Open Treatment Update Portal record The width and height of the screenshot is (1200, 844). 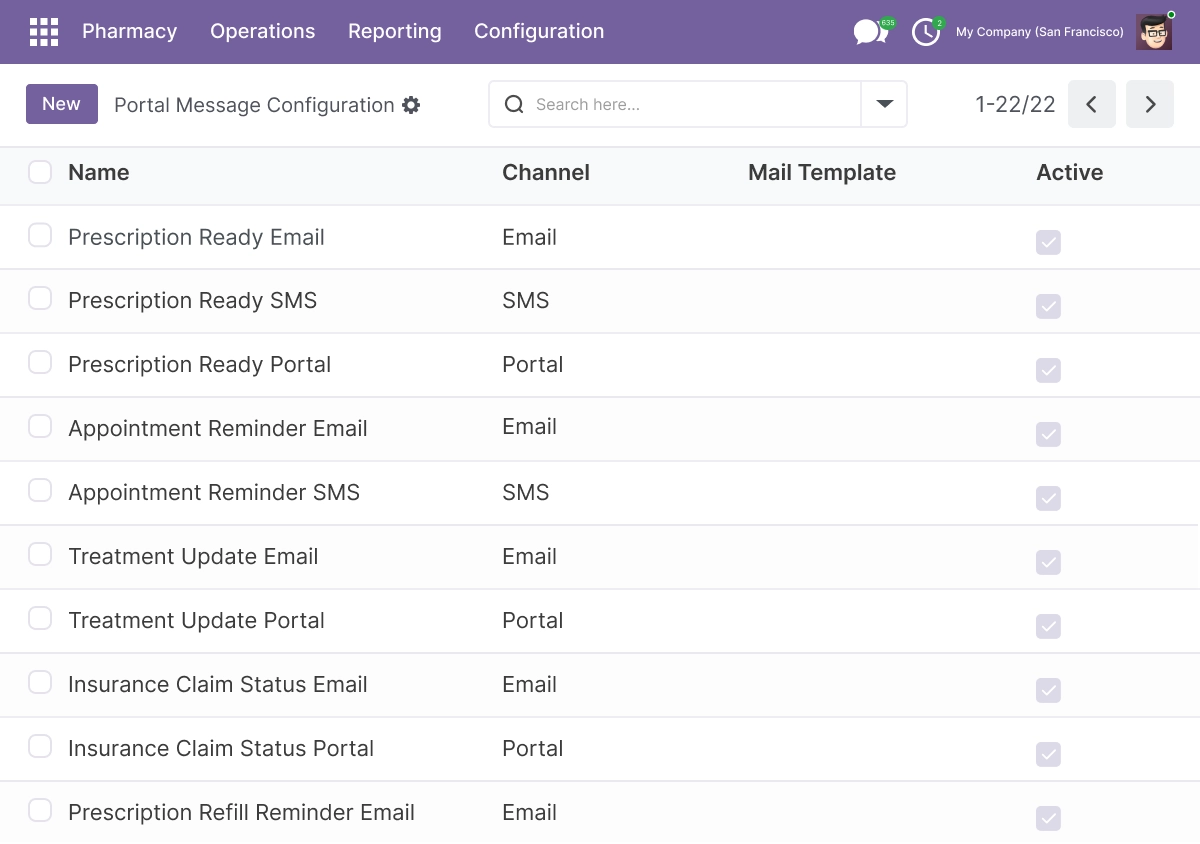tap(196, 620)
